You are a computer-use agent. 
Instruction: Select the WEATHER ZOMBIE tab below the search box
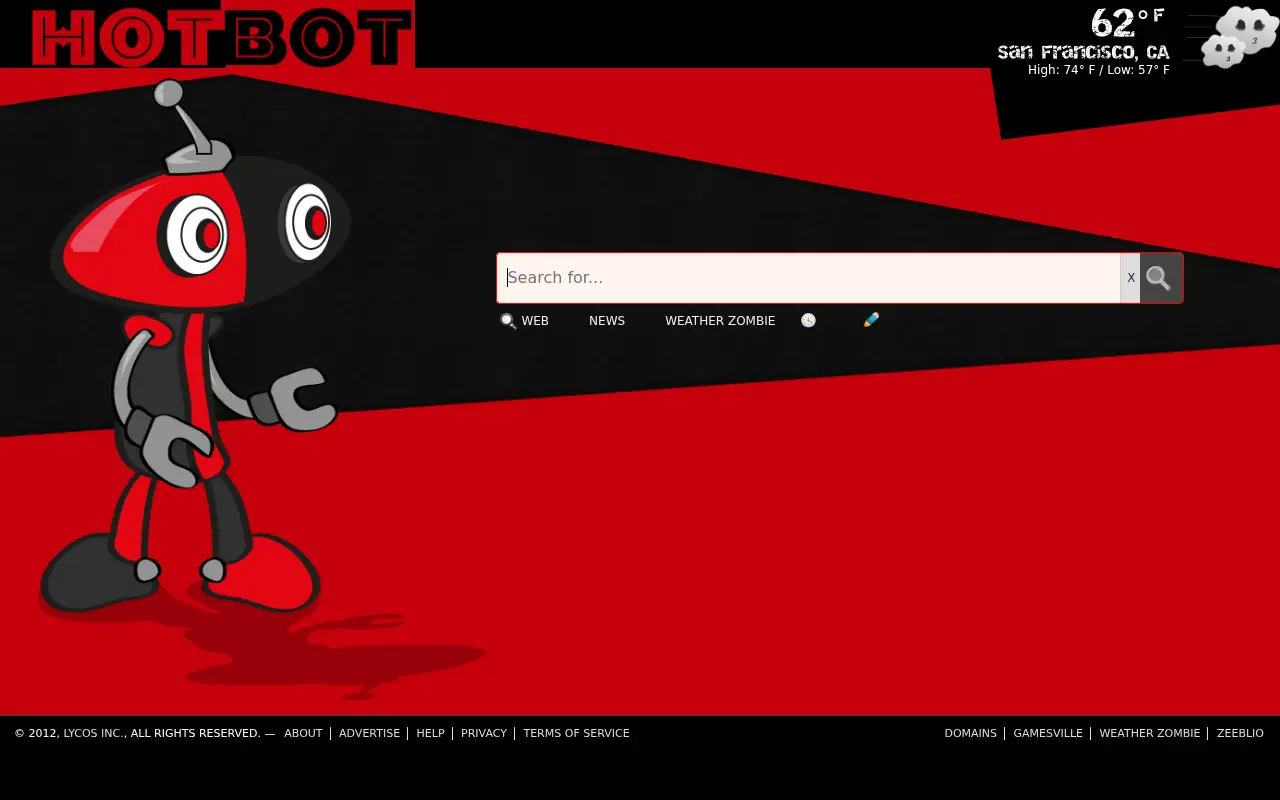point(720,321)
